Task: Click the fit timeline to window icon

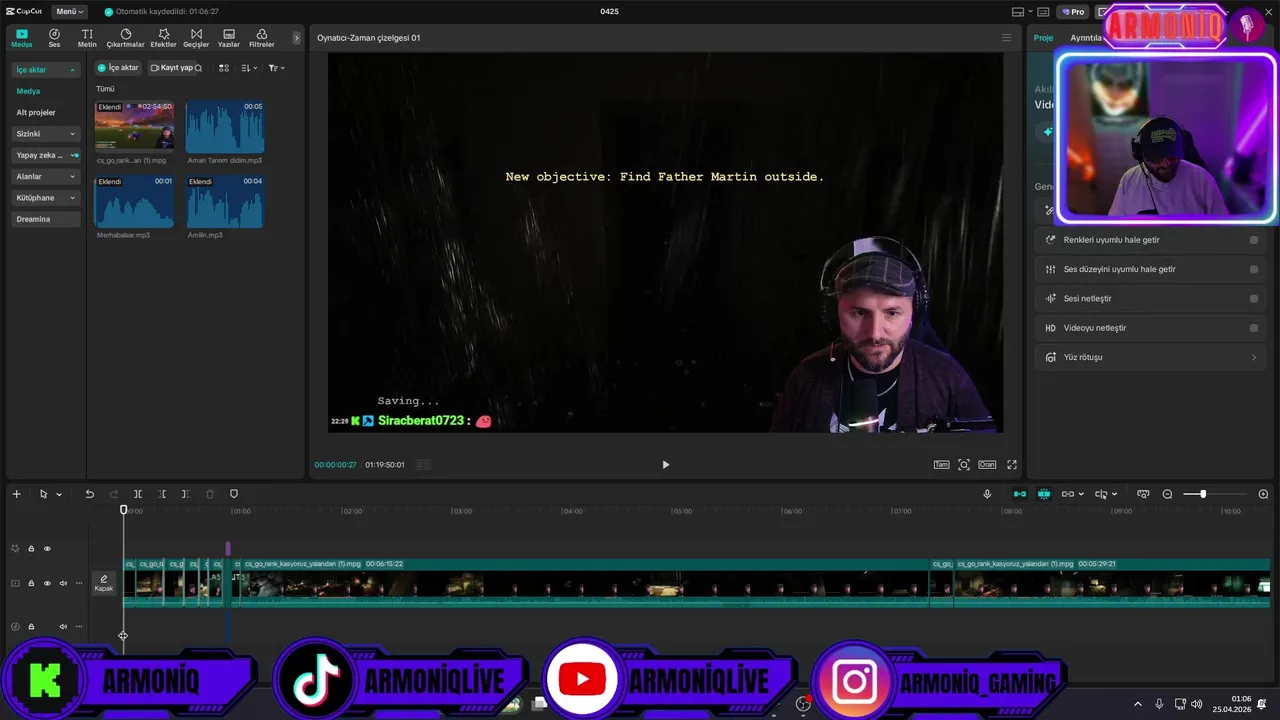Action: click(x=1143, y=494)
